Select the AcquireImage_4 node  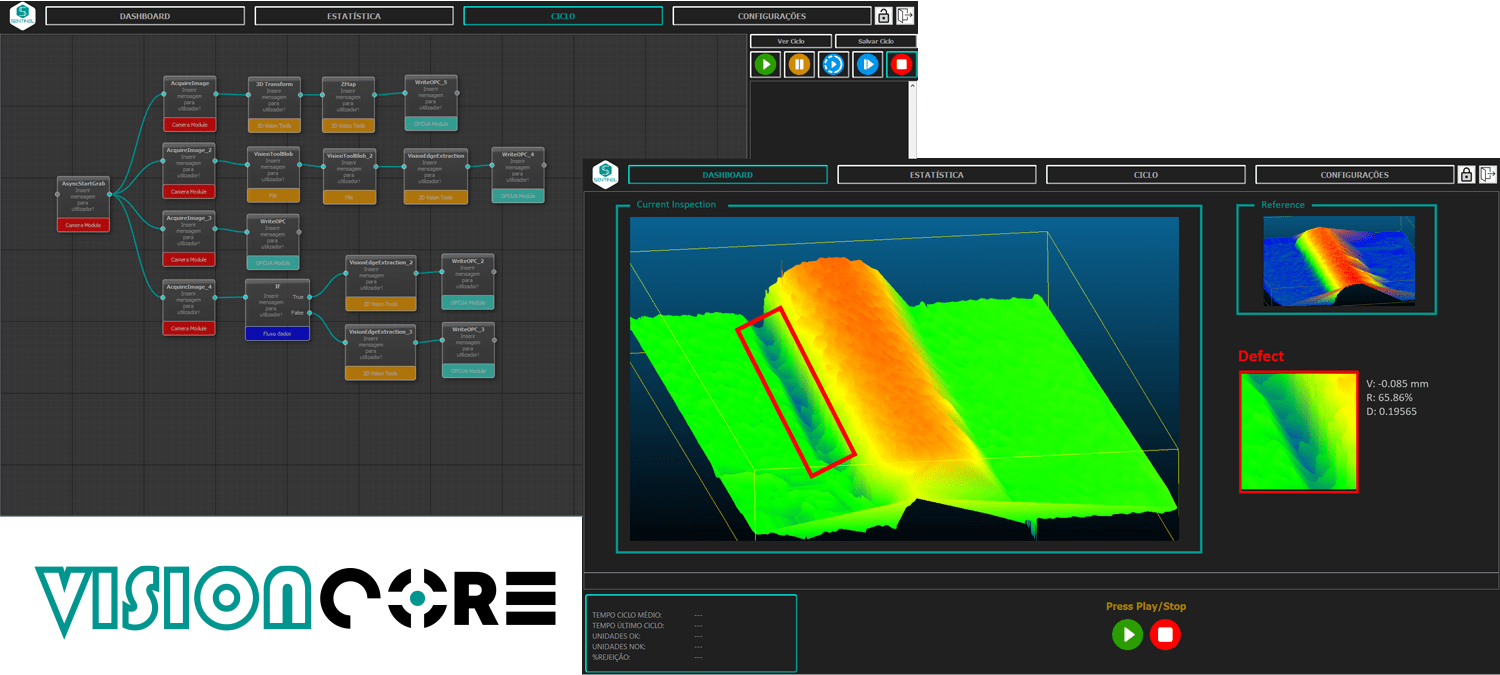point(190,308)
